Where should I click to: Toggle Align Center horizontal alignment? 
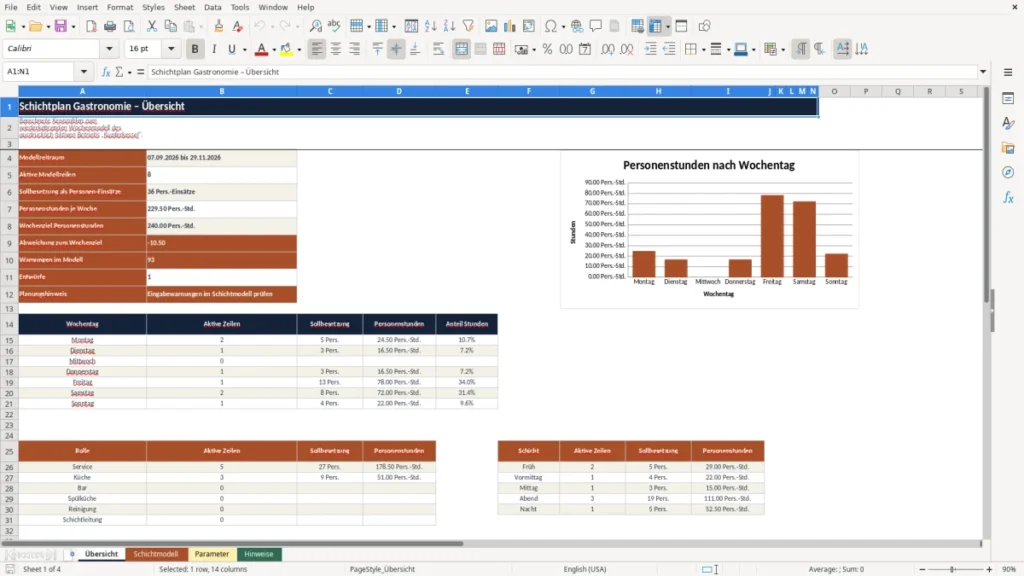336,49
